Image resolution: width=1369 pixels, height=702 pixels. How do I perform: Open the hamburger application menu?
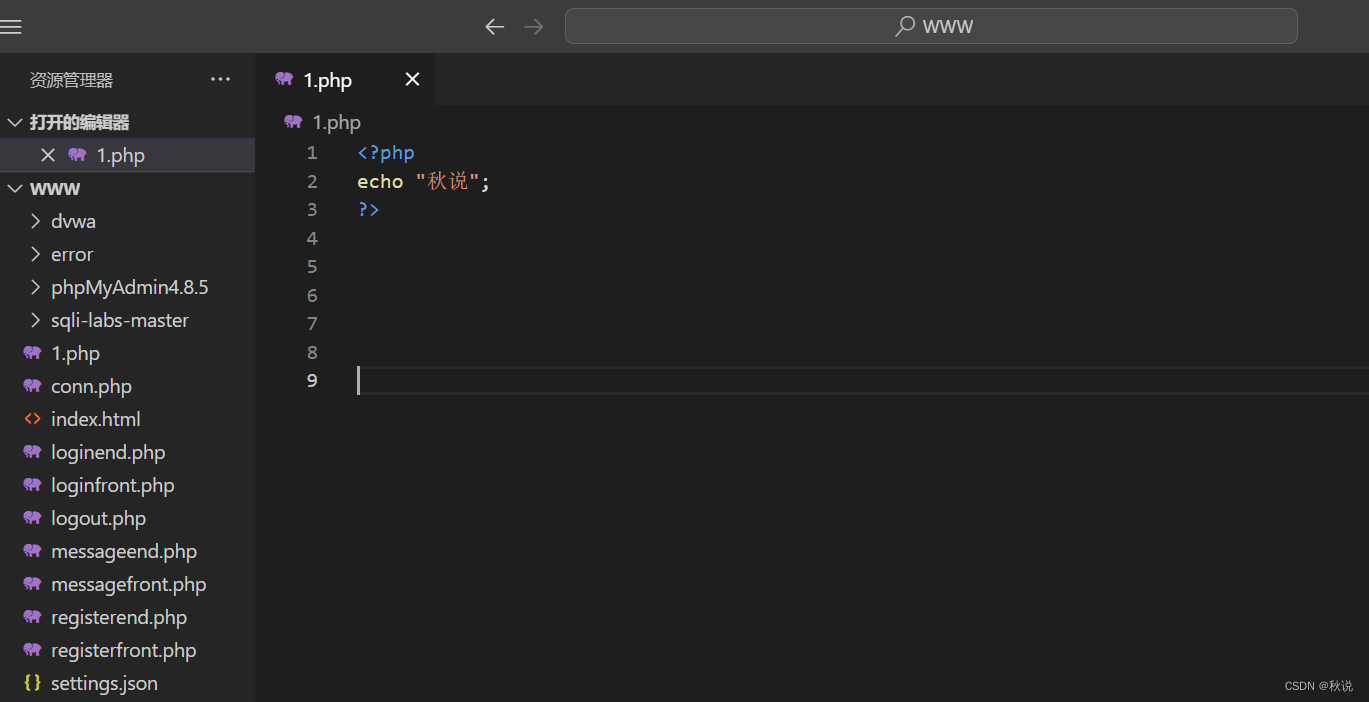click(10, 27)
